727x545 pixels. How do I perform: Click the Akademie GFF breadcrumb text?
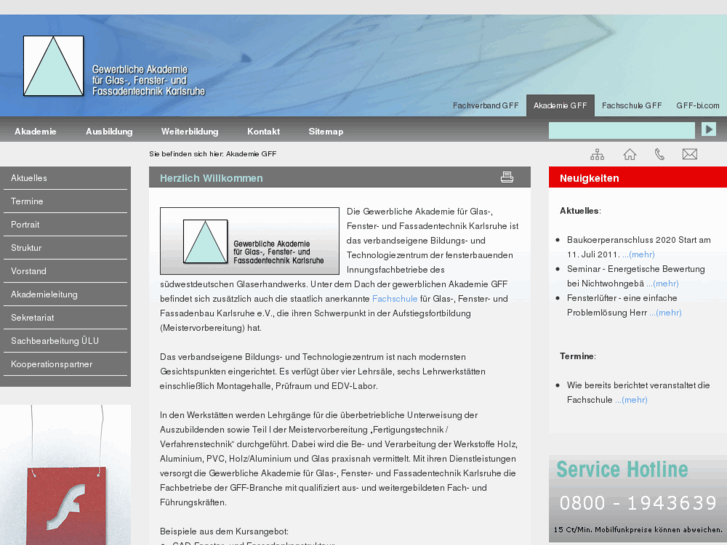click(251, 154)
